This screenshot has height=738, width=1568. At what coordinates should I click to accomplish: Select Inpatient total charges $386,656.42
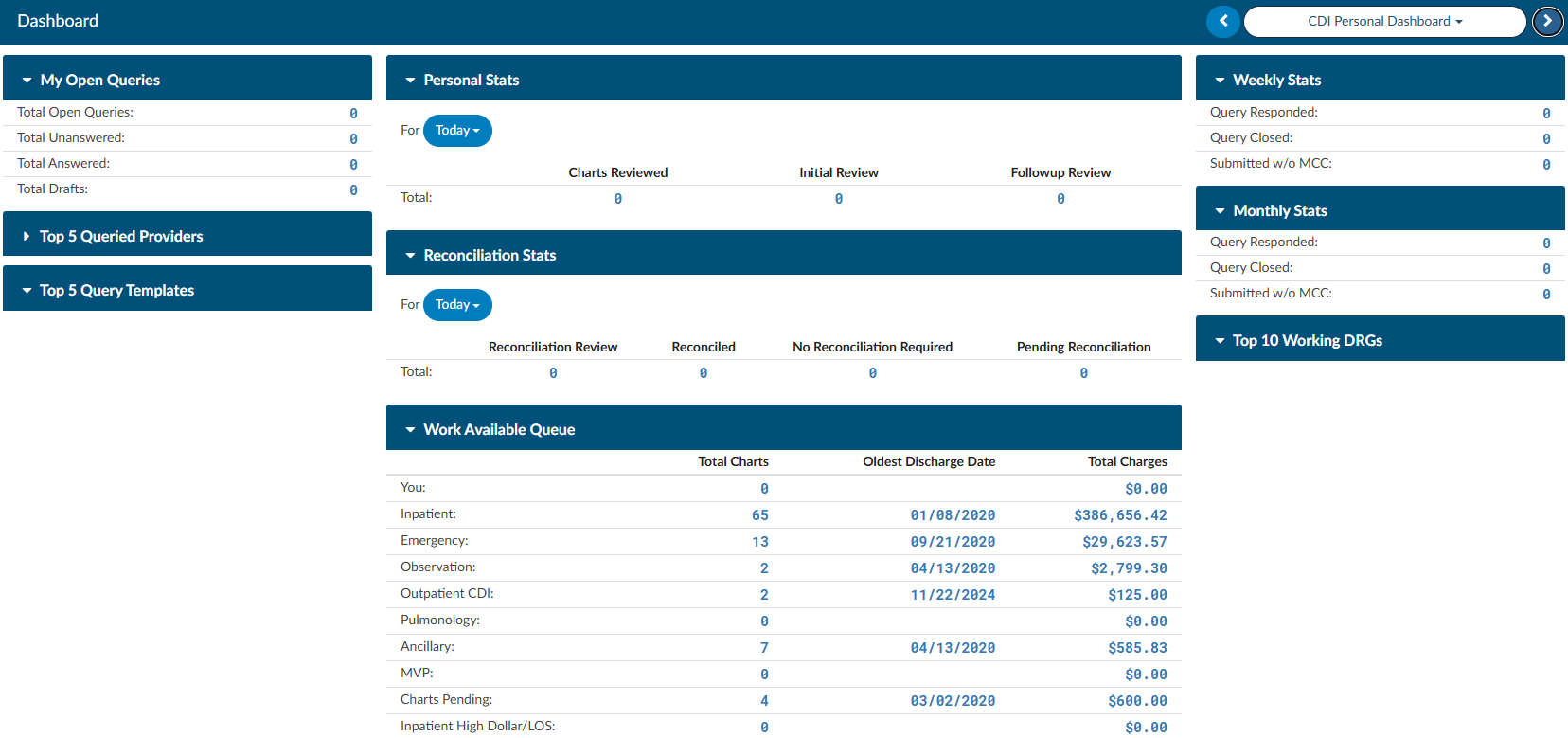(1120, 515)
